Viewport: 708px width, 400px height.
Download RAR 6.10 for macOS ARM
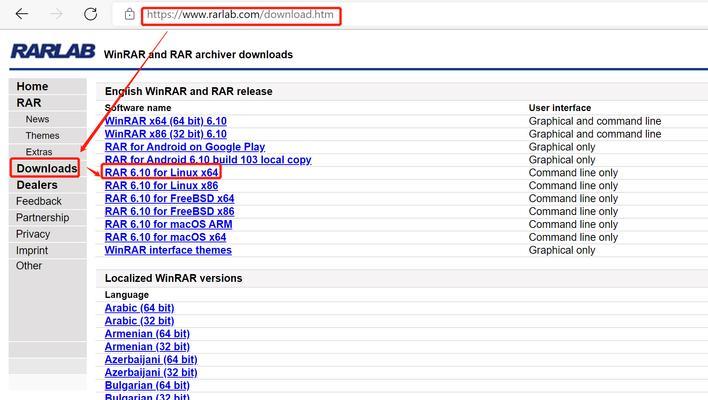tap(168, 224)
